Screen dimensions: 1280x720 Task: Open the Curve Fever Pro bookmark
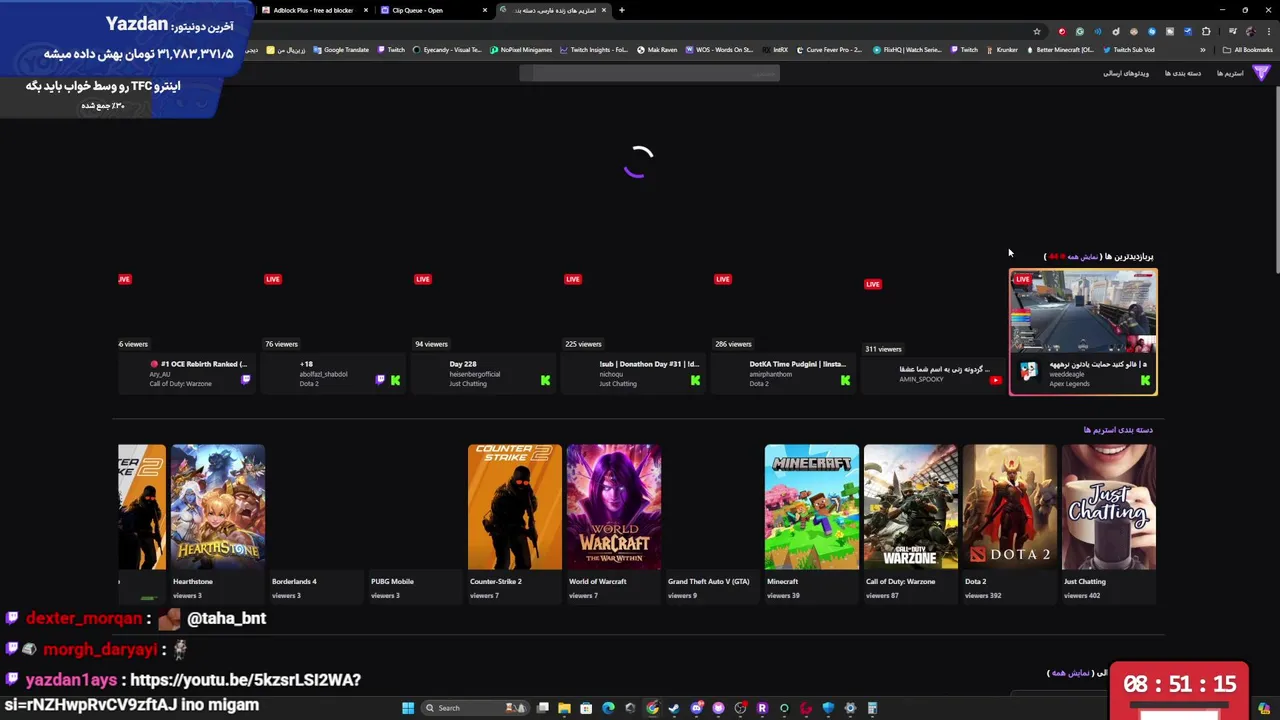tap(829, 50)
